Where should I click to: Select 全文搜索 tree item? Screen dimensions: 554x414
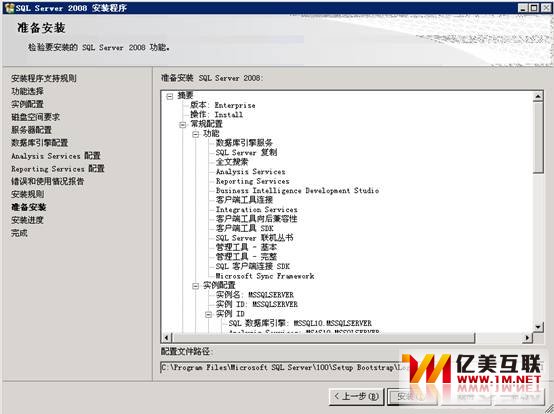pyautogui.click(x=232, y=162)
